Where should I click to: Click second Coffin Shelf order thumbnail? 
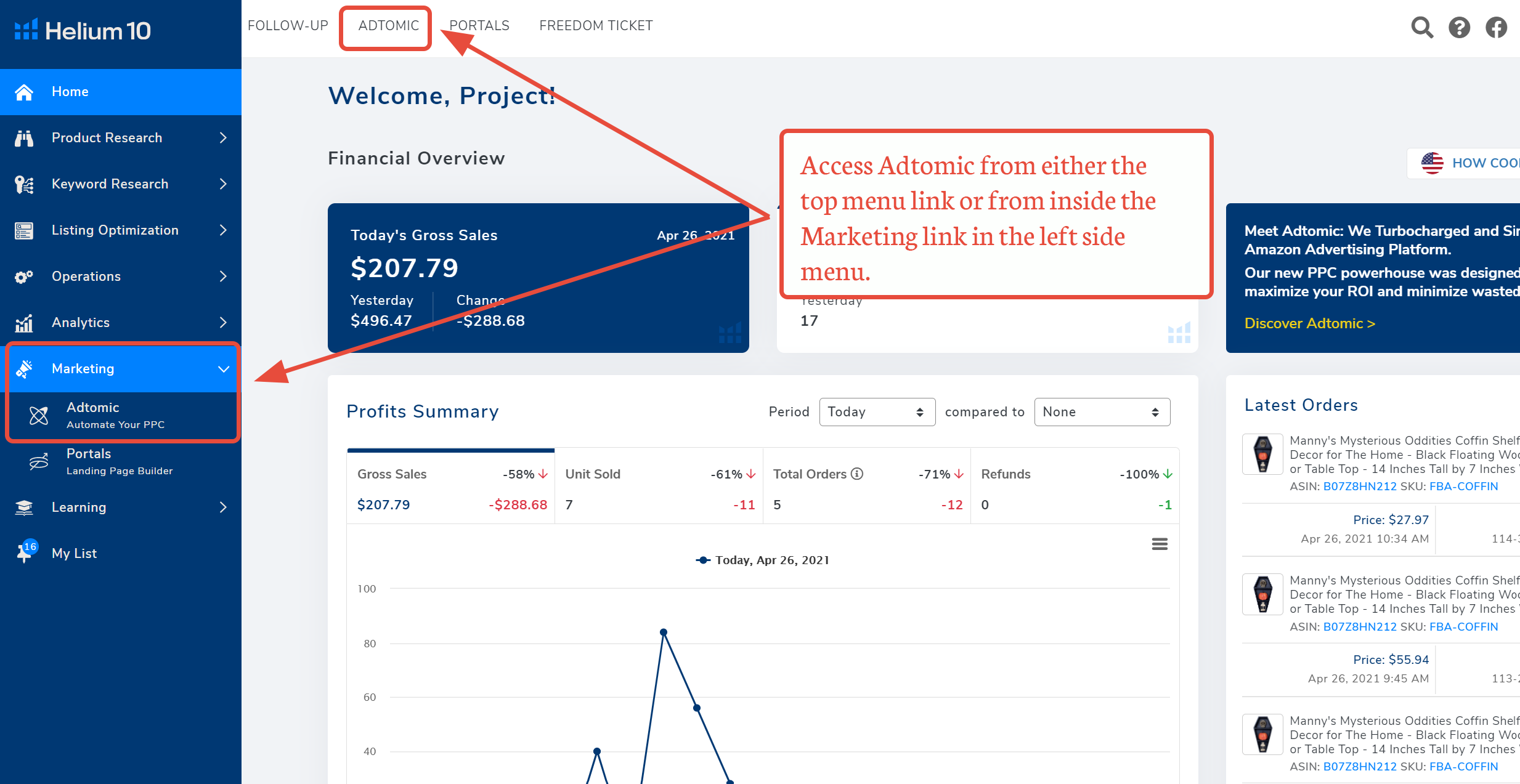click(x=1262, y=594)
